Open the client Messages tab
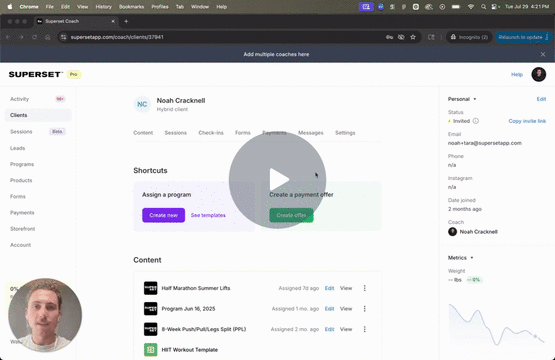This screenshot has width=555, height=360. pos(310,133)
